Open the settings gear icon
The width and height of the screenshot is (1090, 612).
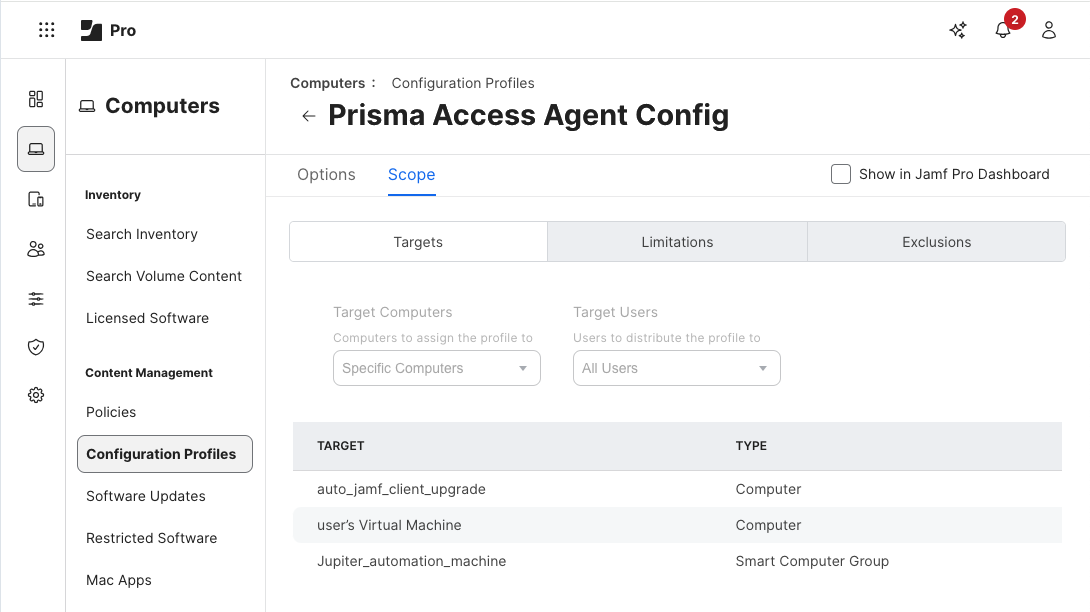pos(36,395)
